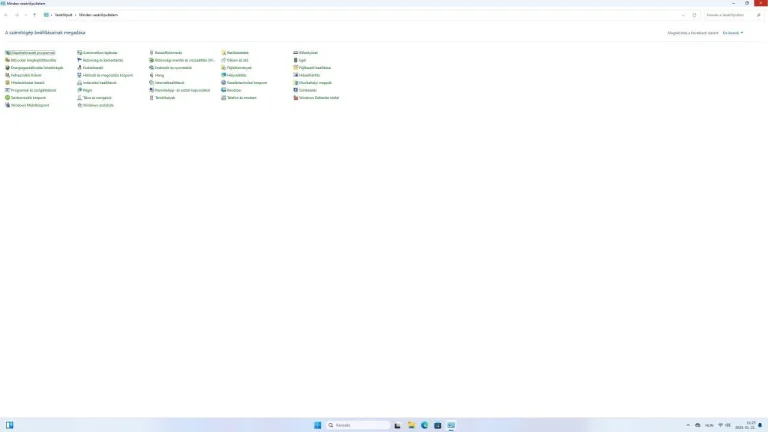The width and height of the screenshot is (768, 432).
Task: Open Szinkronizálási központ sync center
Action: coord(25,97)
